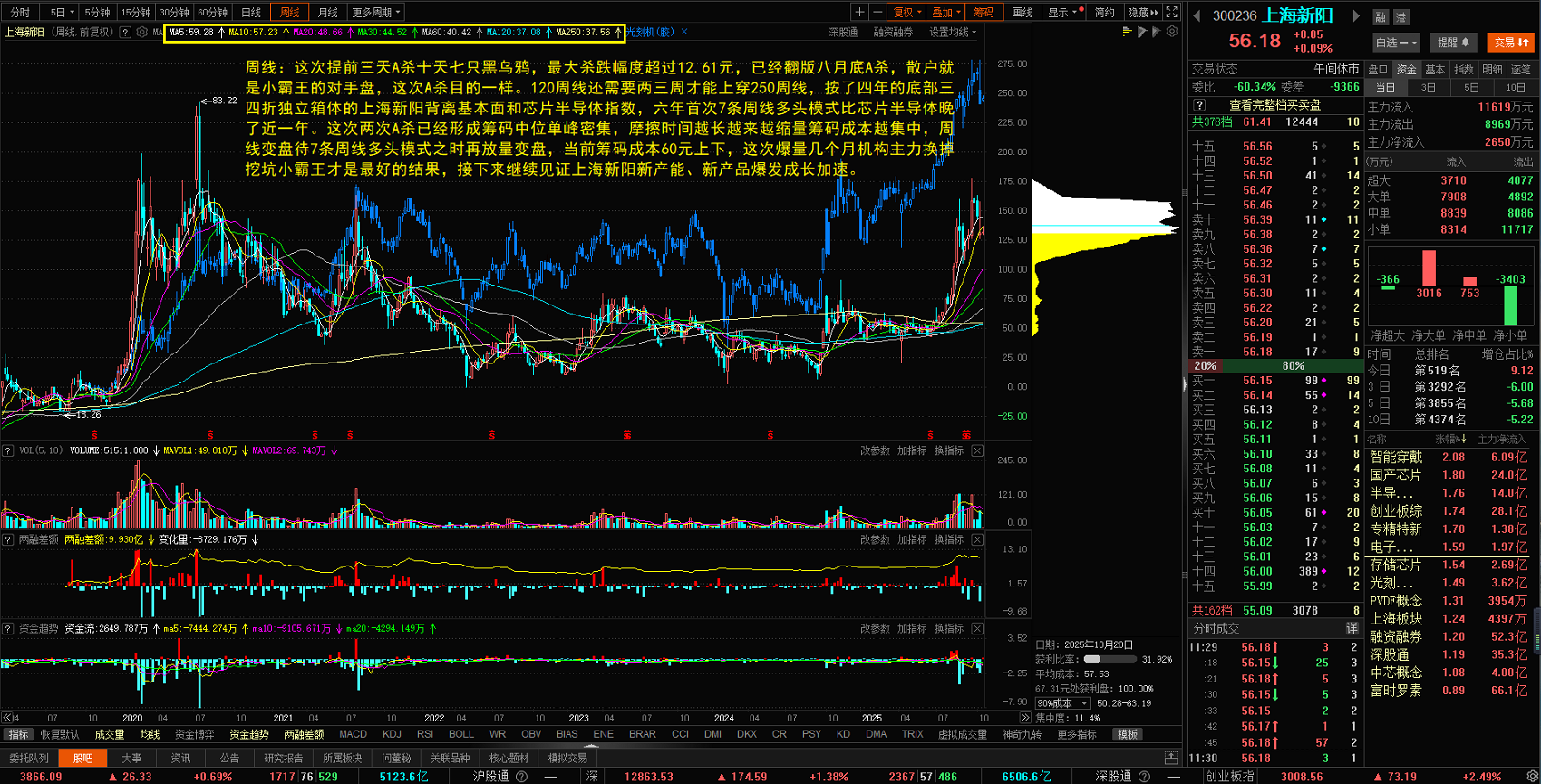Select the 智能穿戴 sector row

(x=1452, y=457)
